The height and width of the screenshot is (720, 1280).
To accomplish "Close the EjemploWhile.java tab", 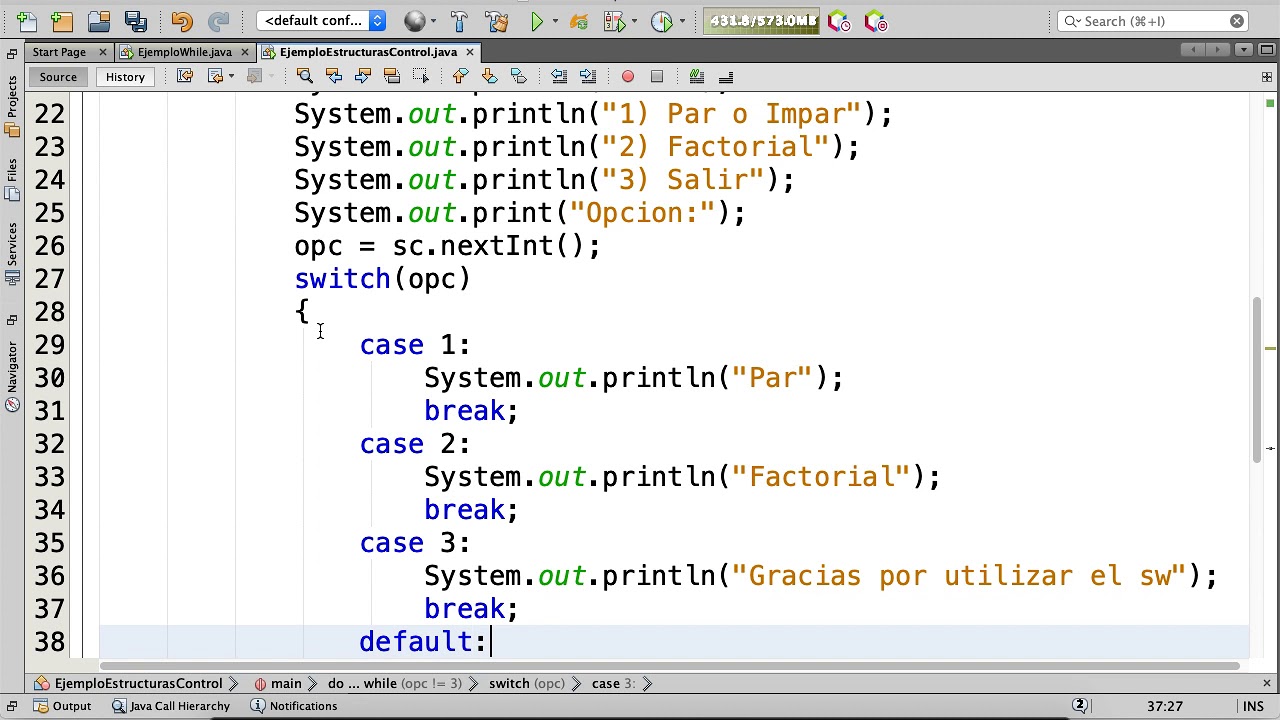I will [244, 52].
